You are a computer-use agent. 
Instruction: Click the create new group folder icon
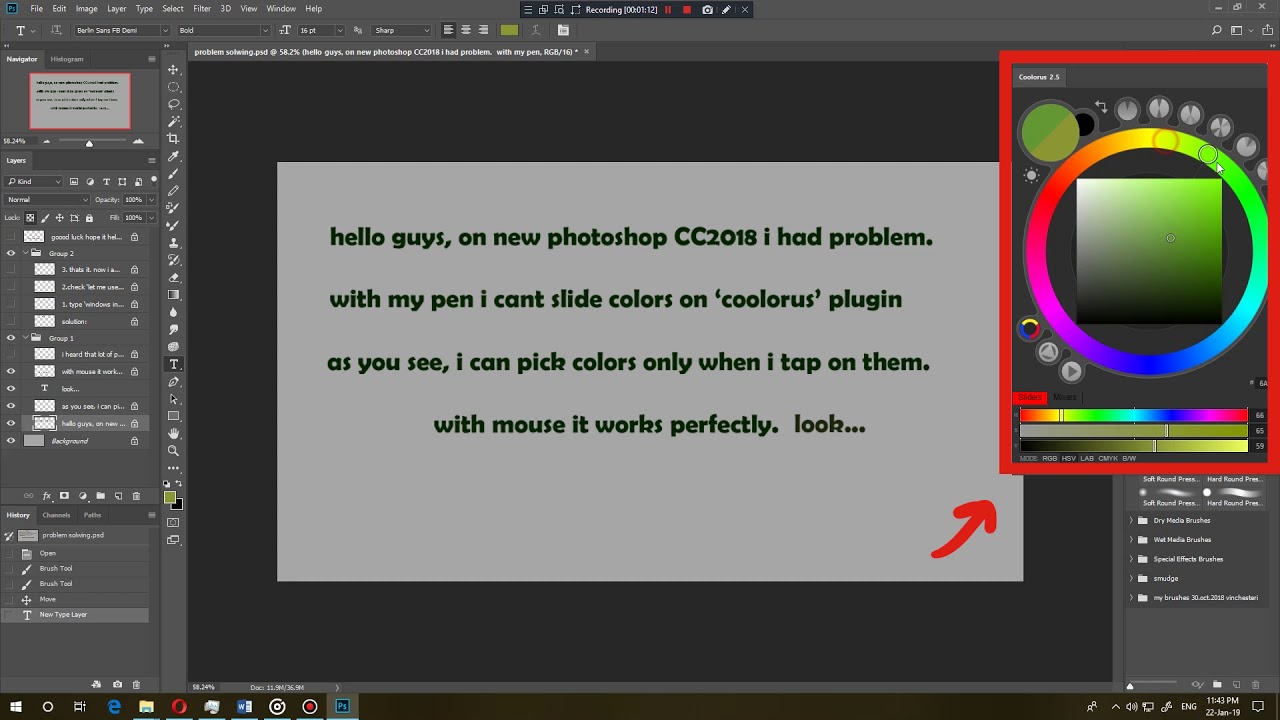coord(100,496)
